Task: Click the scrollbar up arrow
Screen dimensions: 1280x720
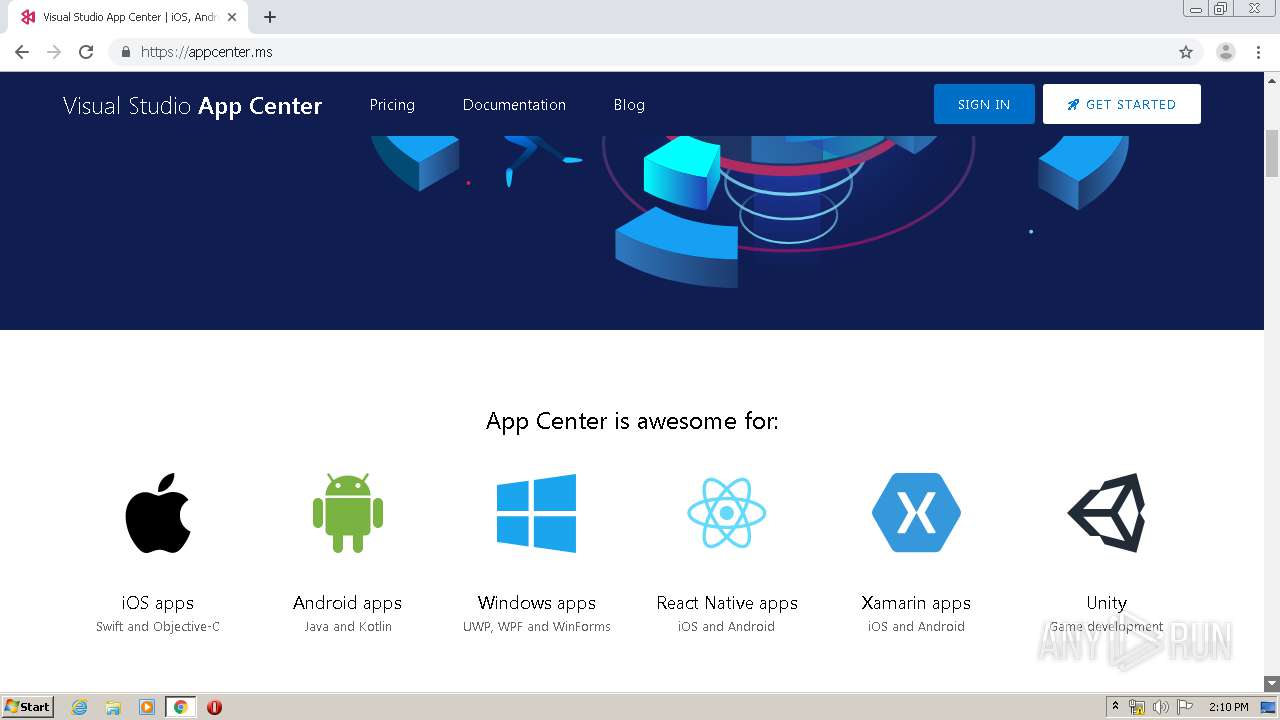Action: coord(1272,80)
